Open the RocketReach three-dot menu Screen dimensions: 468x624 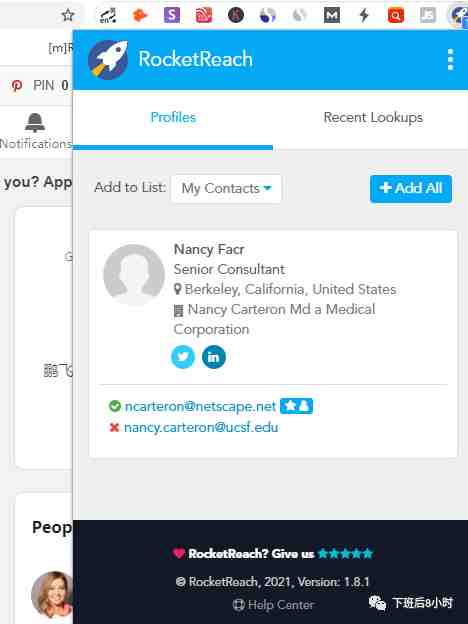tap(450, 60)
